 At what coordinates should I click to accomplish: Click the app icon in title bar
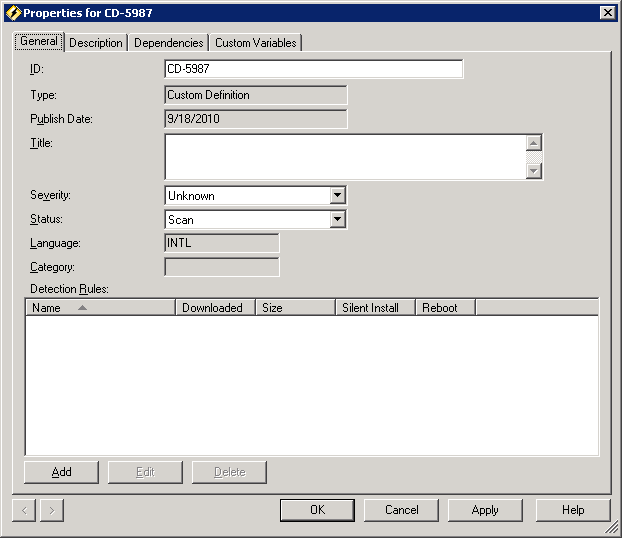(12, 12)
